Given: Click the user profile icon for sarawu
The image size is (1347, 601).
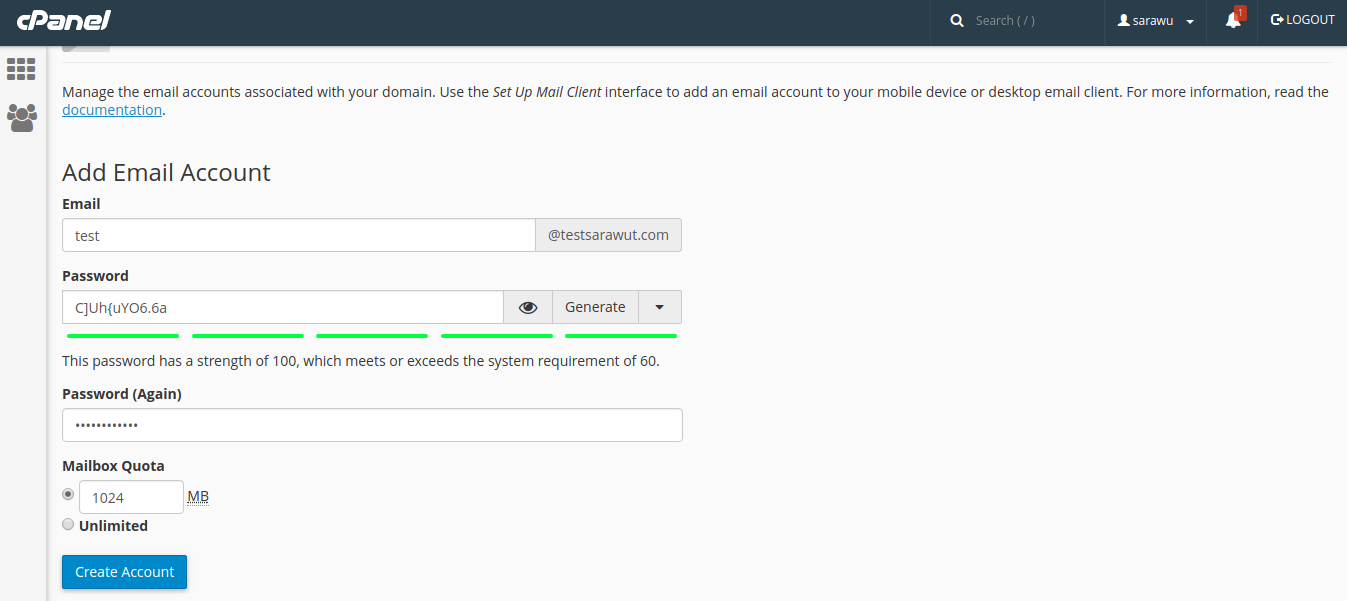Looking at the screenshot, I should click(x=1123, y=21).
